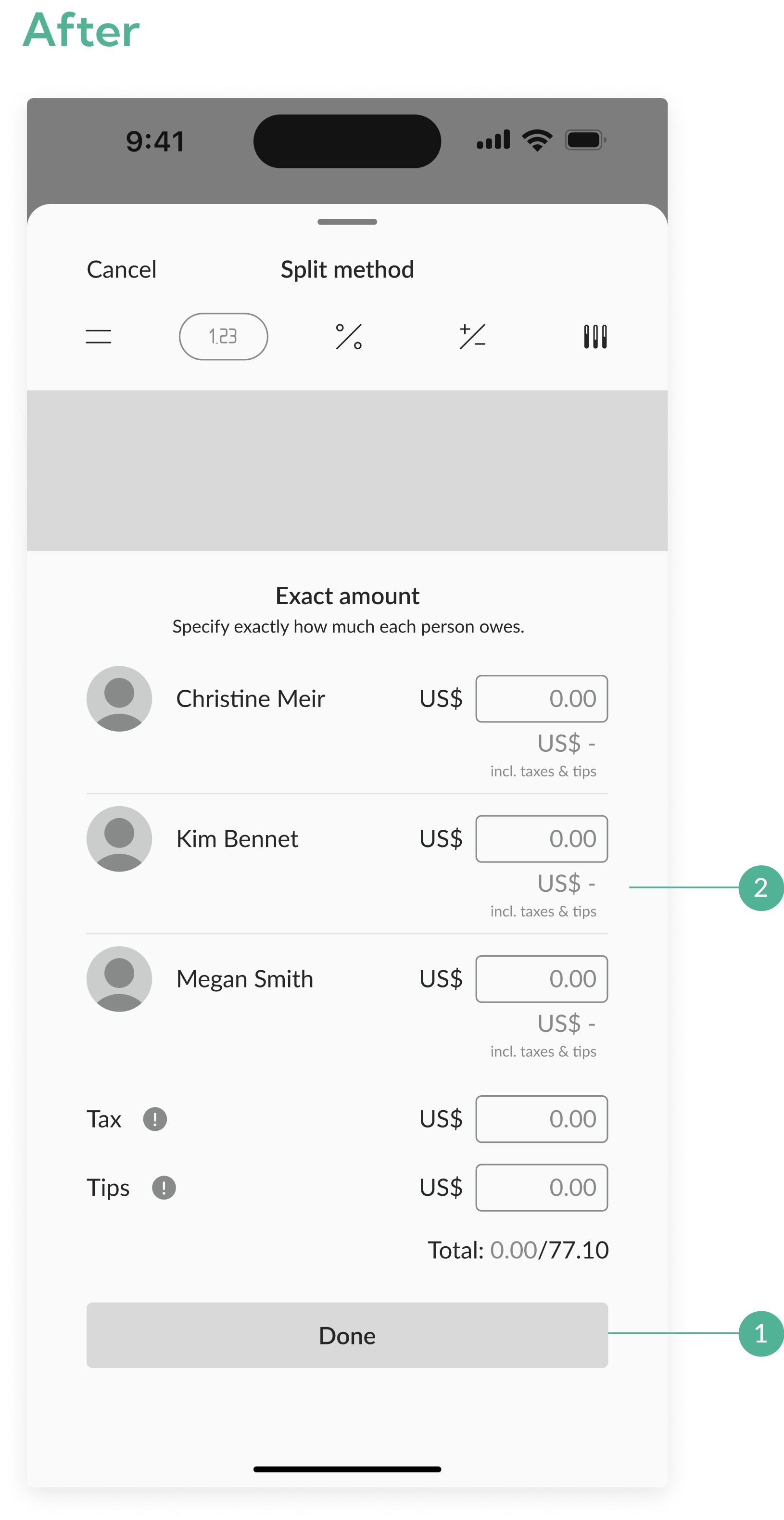784x1520 pixels.
Task: Select the equal split method icon
Action: pyautogui.click(x=98, y=336)
